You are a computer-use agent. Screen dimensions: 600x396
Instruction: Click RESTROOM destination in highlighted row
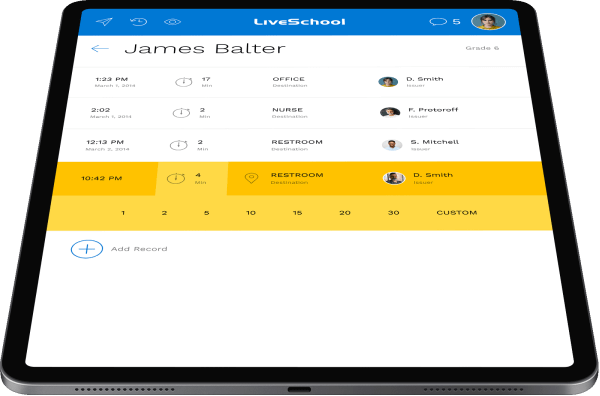point(297,175)
